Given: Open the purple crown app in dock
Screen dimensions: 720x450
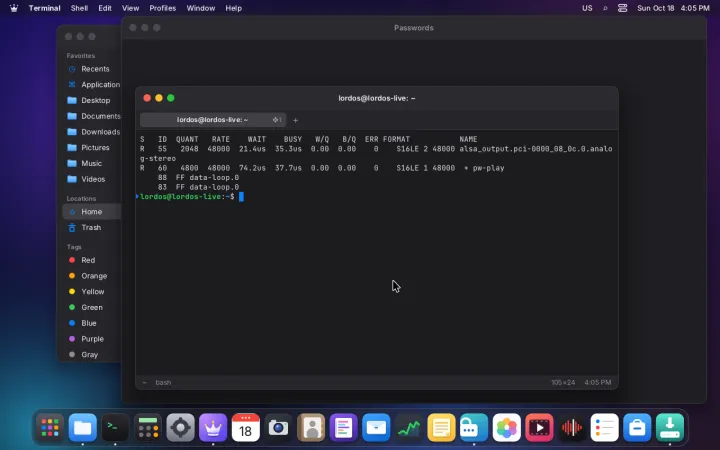Looking at the screenshot, I should 213,428.
